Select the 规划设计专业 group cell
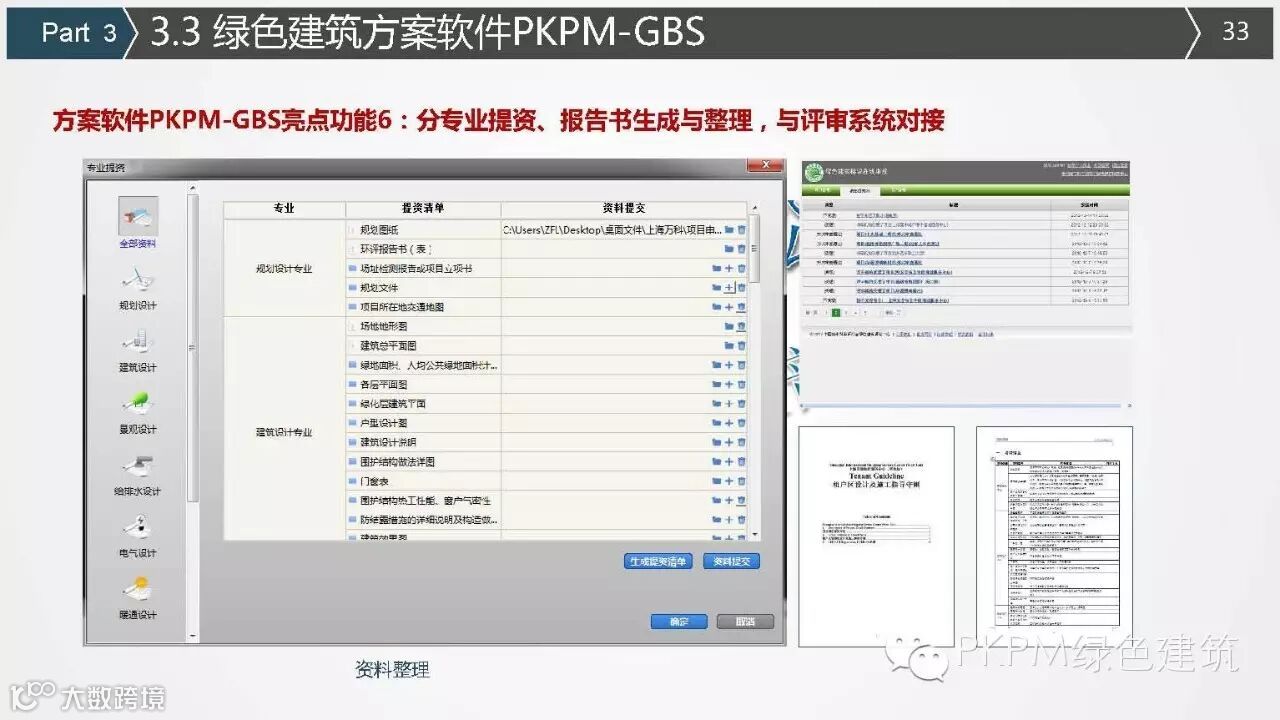This screenshot has width=1280, height=720. pyautogui.click(x=284, y=268)
